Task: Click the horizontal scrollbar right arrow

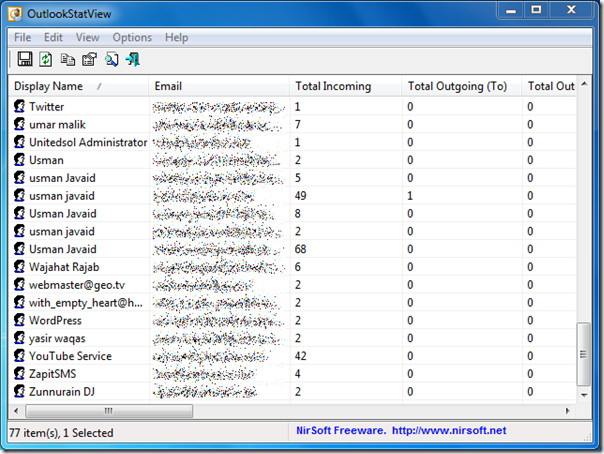Action: coord(568,411)
